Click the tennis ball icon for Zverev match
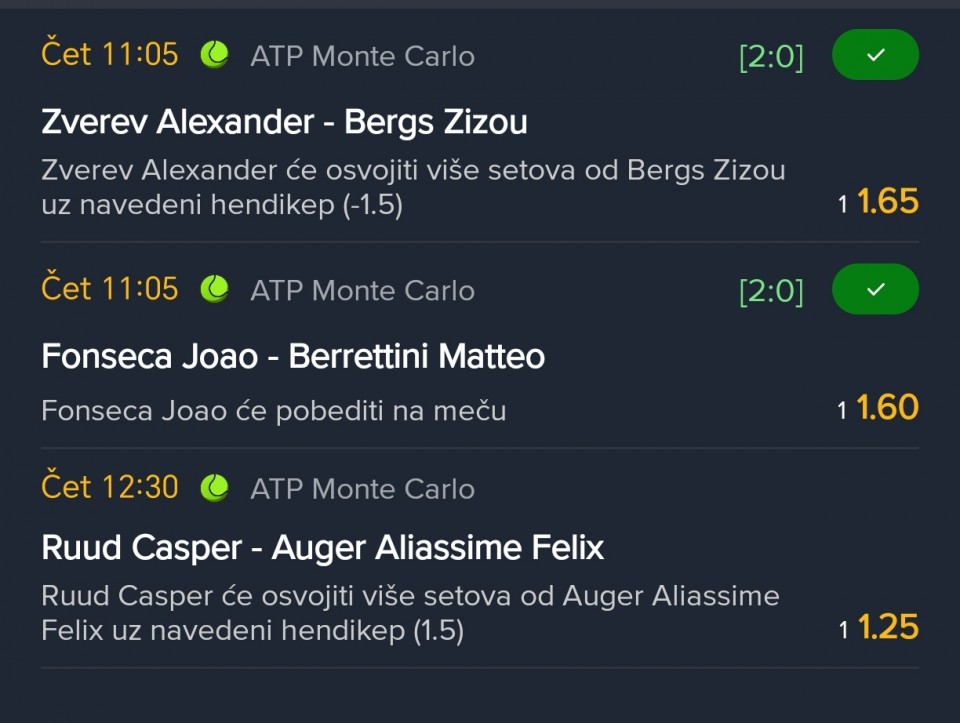This screenshot has height=723, width=960. coord(214,55)
